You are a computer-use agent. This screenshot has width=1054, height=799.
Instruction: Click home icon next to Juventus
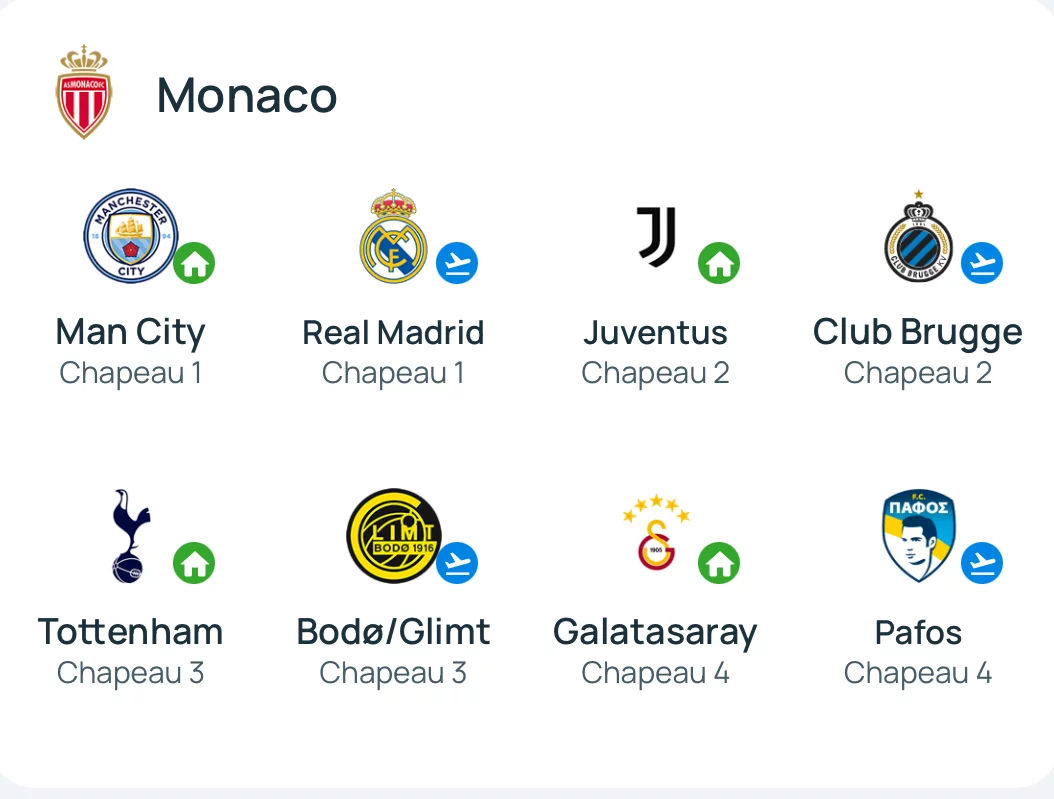pos(719,263)
